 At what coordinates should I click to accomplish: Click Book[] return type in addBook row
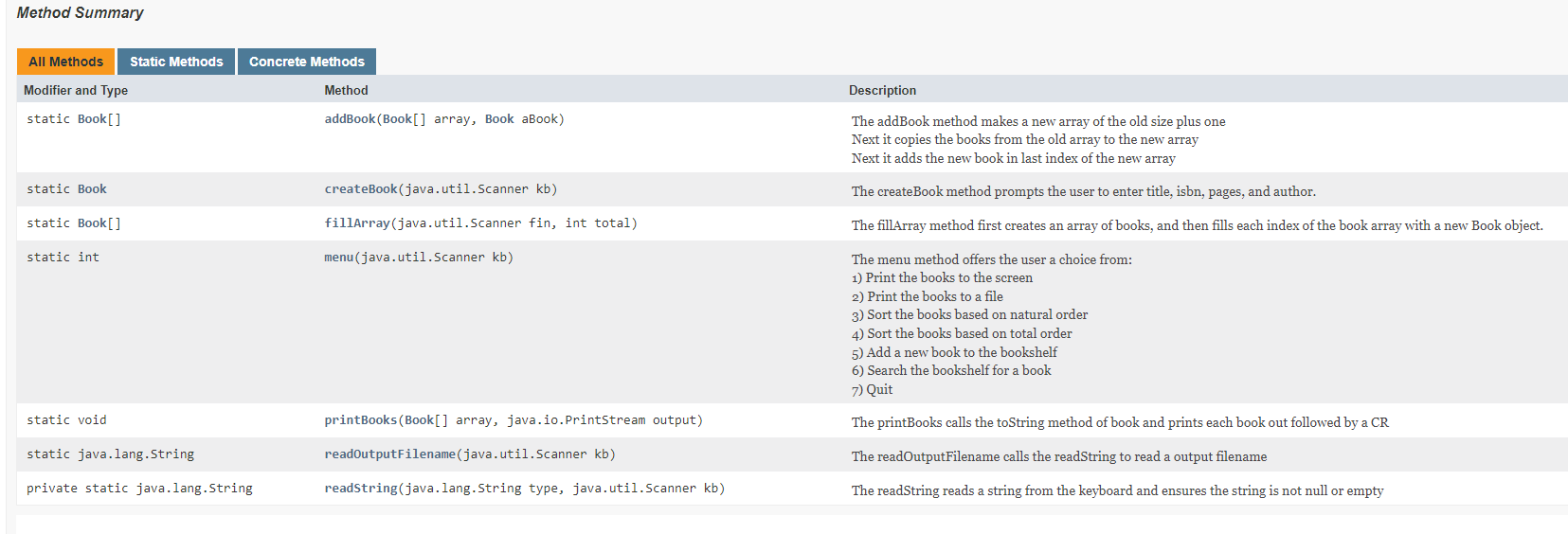99,119
